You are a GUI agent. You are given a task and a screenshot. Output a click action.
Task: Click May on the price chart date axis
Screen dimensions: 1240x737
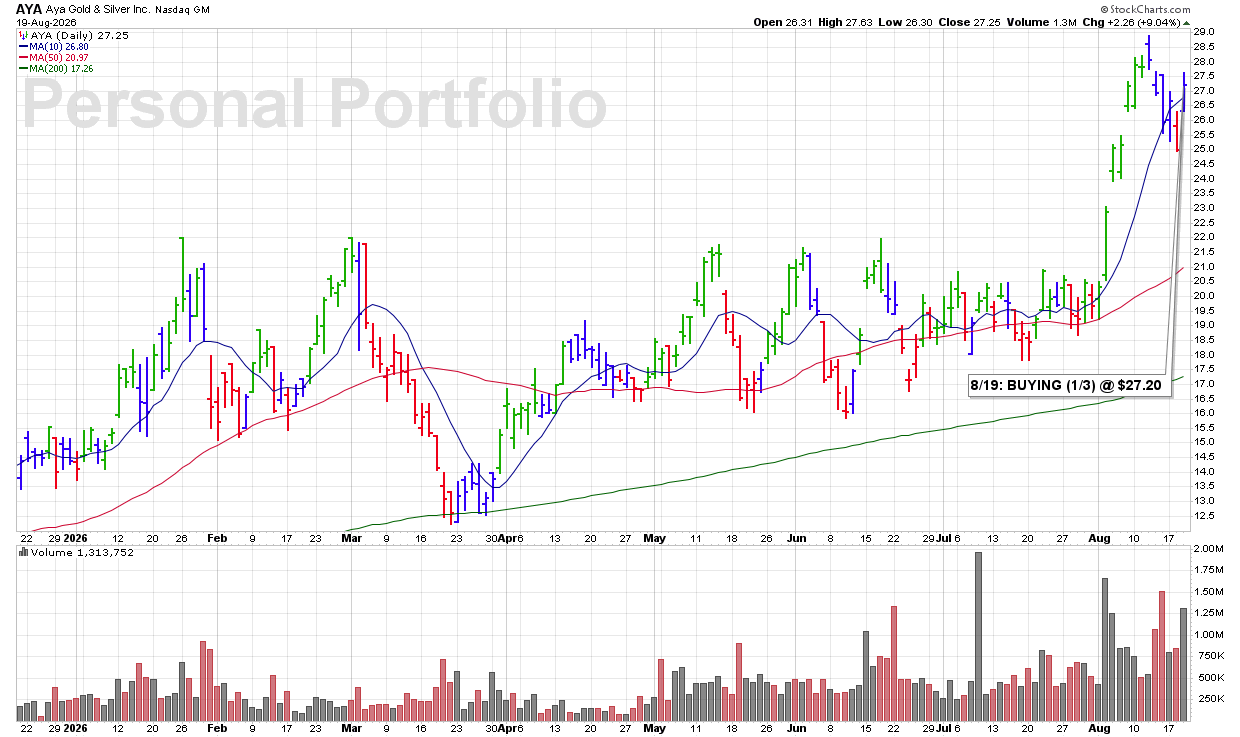pos(654,538)
